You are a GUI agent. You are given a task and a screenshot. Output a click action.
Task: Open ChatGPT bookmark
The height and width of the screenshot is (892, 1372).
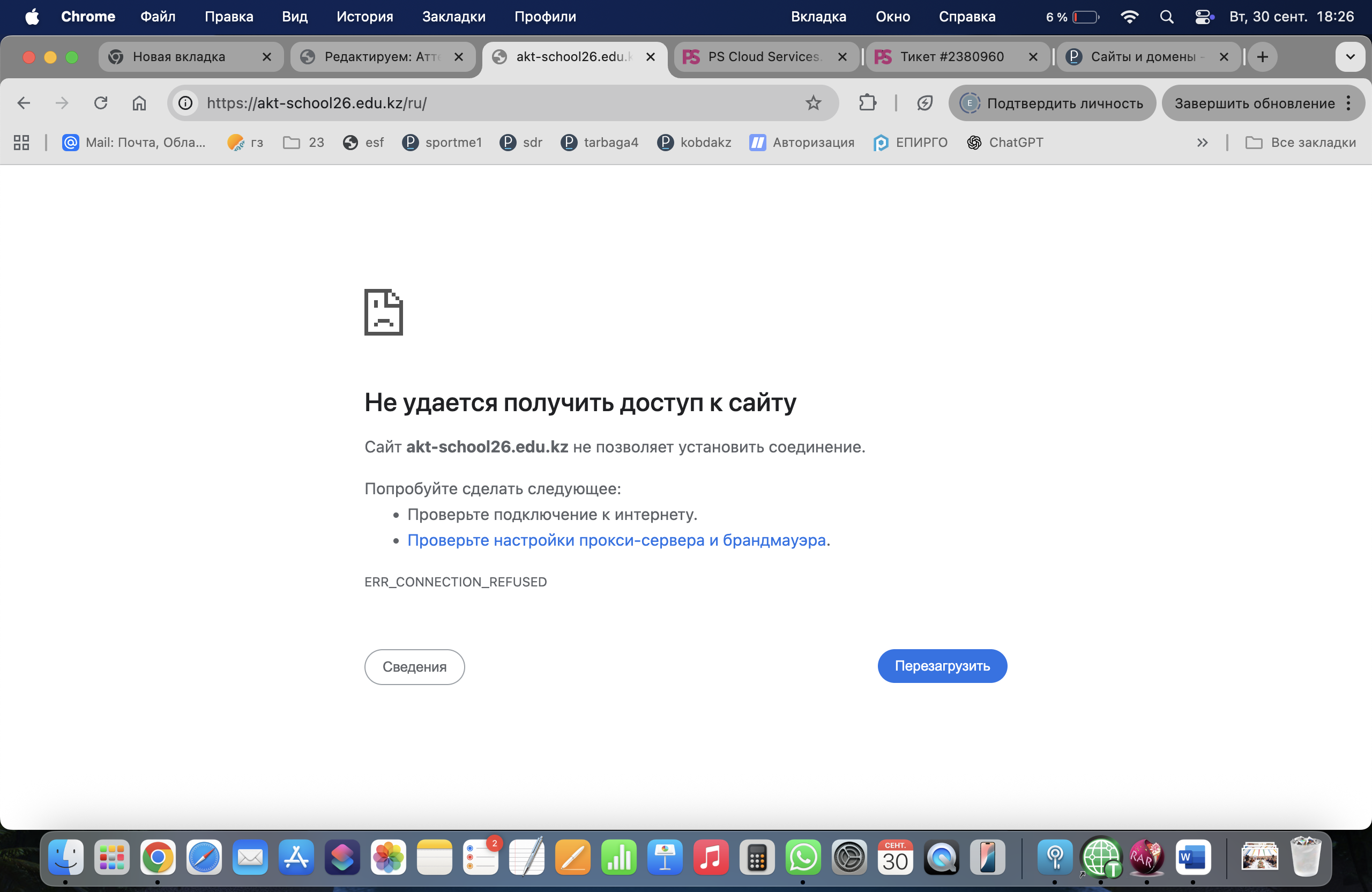(x=1005, y=143)
